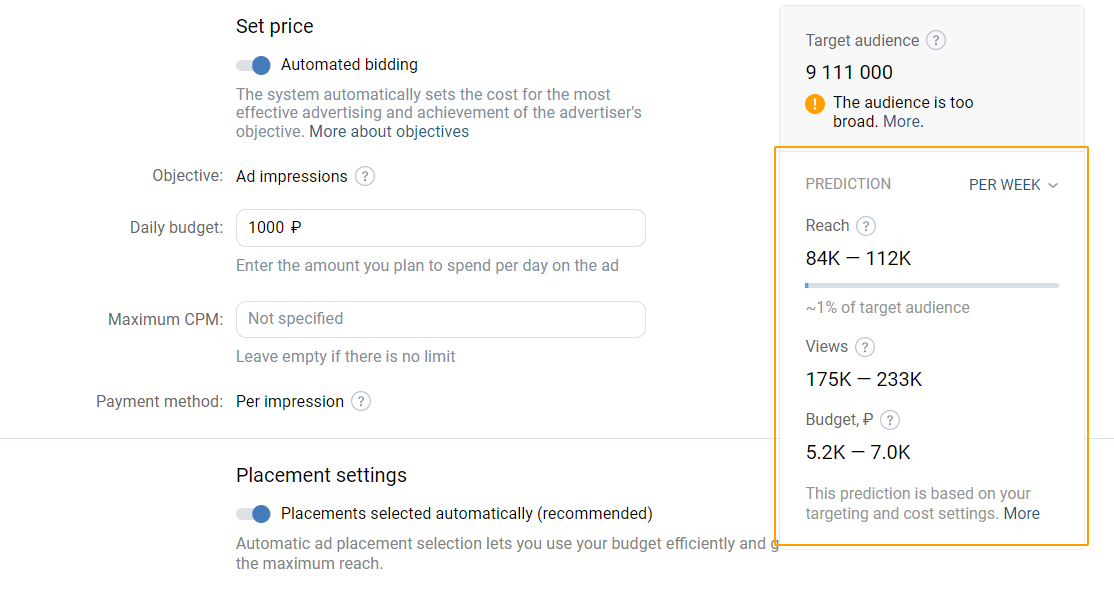Screen dimensions: 1114x595
Task: Click the PREDICTION section label
Action: tap(848, 184)
